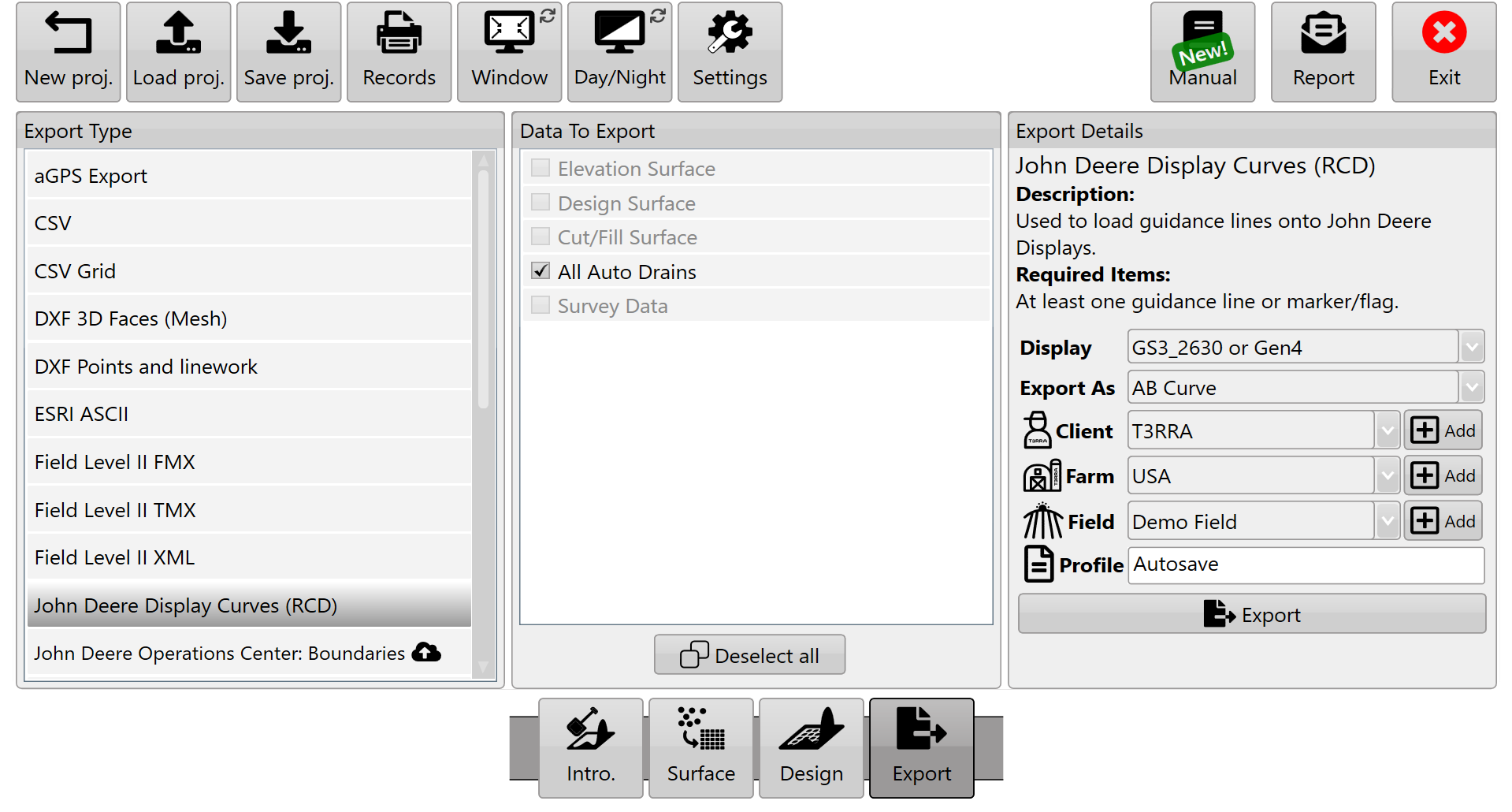Check the Cut/Fill Surface checkbox
The image size is (1512, 812).
(541, 237)
